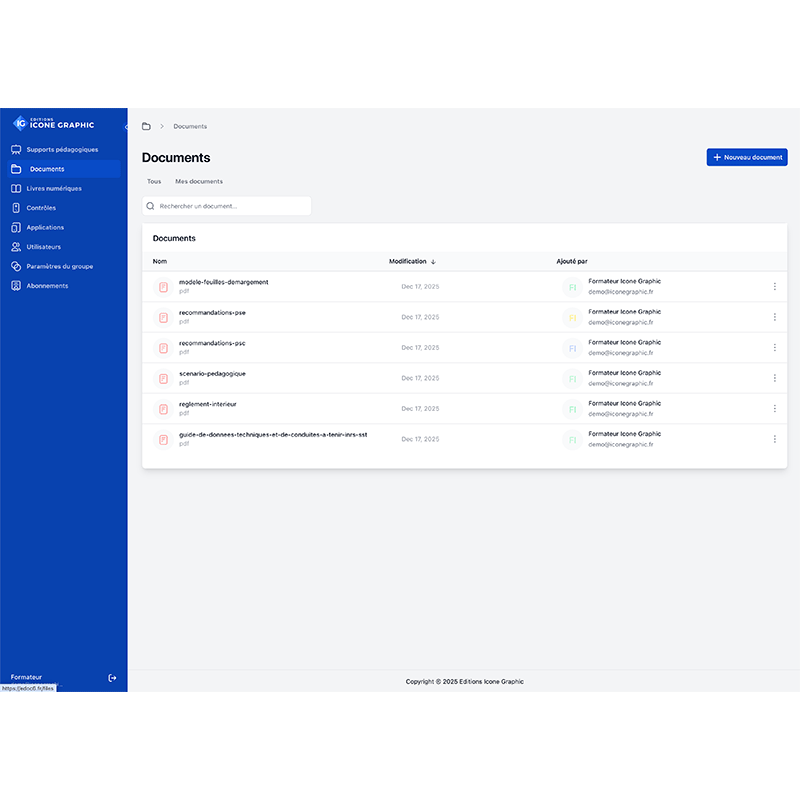Image resolution: width=800 pixels, height=800 pixels.
Task: Click the Formateur user name in the sidebar
Action: [x=26, y=677]
